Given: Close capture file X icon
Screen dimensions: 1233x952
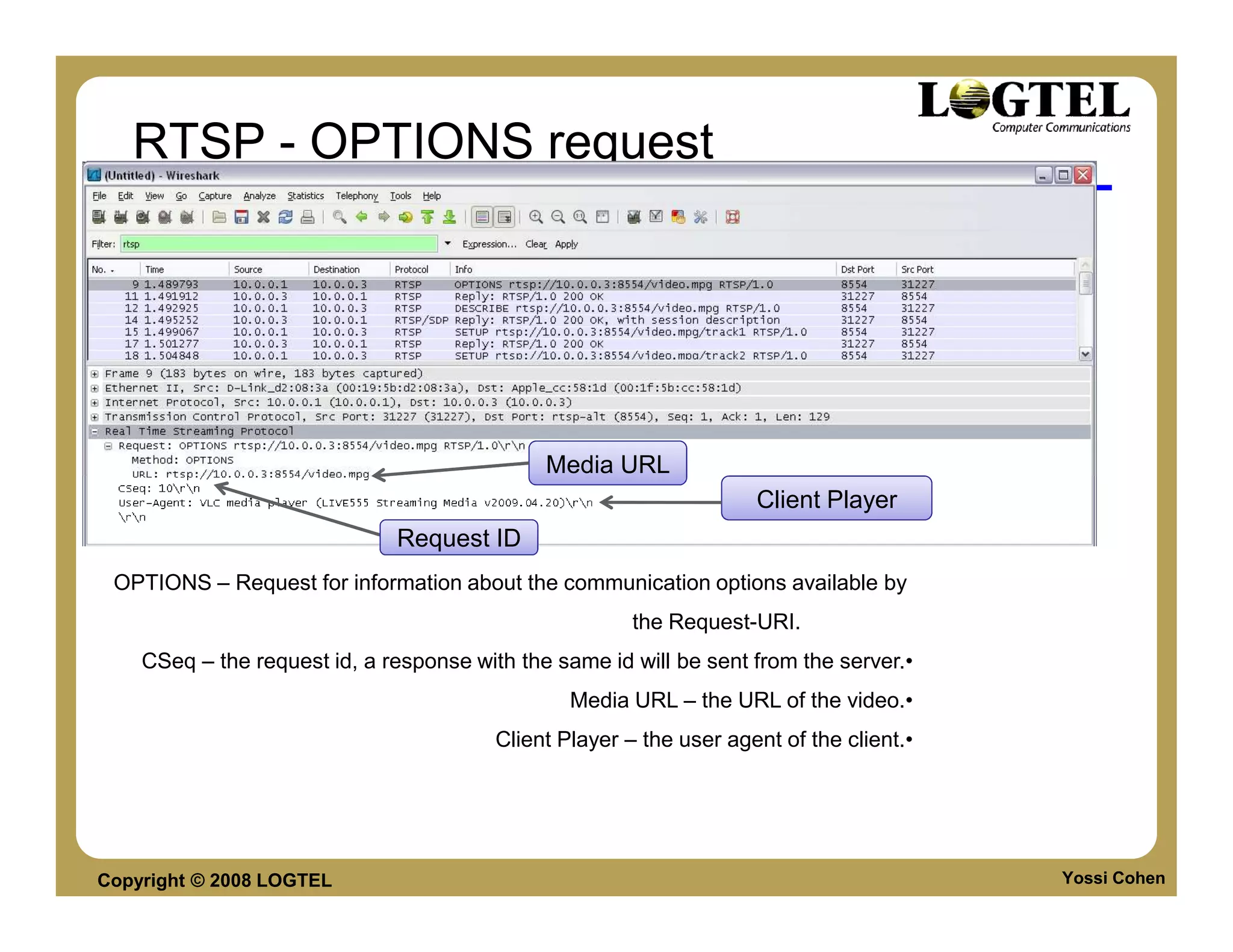Looking at the screenshot, I should pyautogui.click(x=264, y=217).
